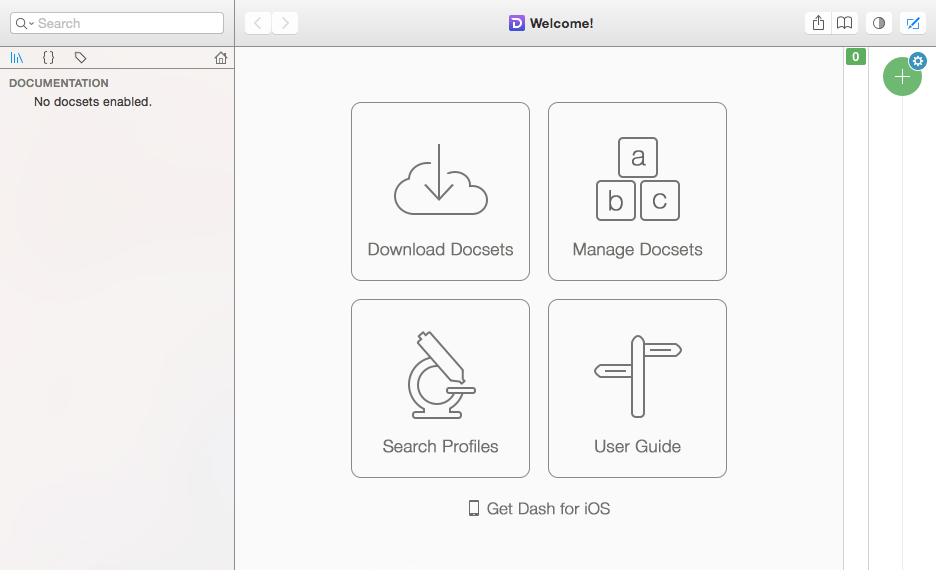Click the share icon in the toolbar
Image resolution: width=936 pixels, height=570 pixels.
818,23
